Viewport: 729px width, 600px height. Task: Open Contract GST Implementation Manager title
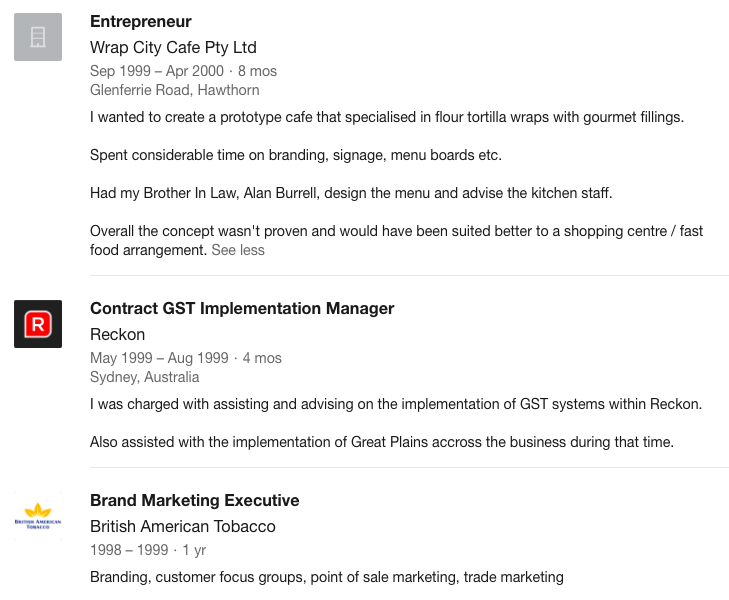point(242,309)
